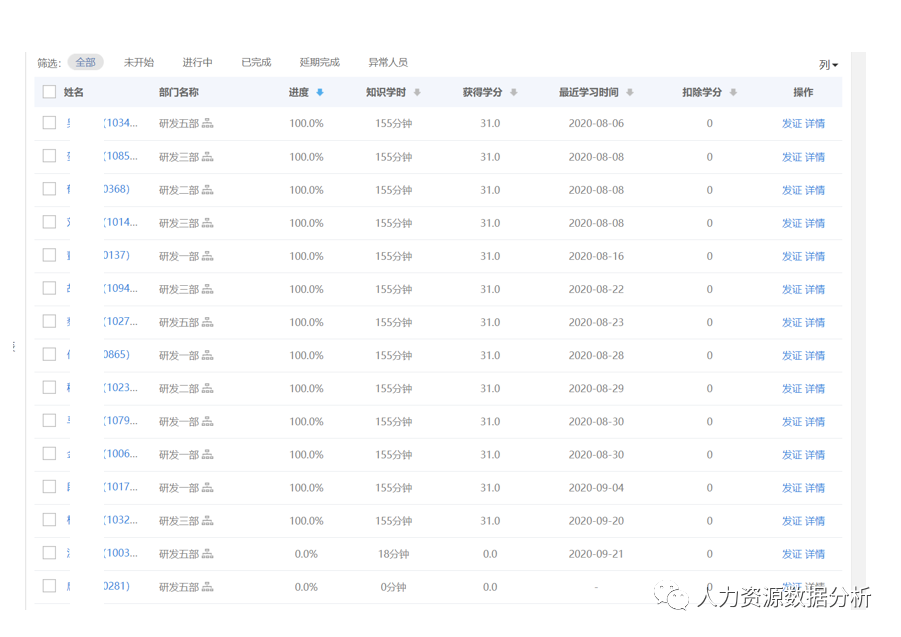
Task: Check the box for row 1034
Action: tap(49, 123)
